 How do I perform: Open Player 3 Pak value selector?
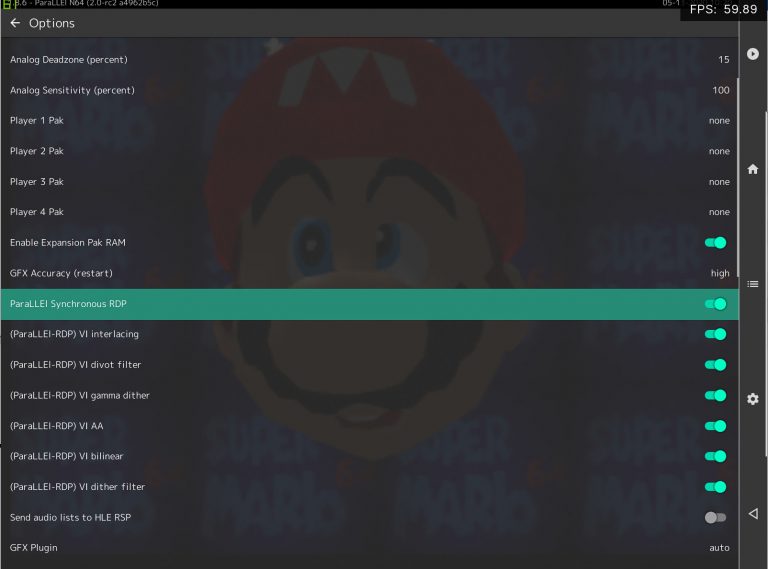click(x=719, y=182)
